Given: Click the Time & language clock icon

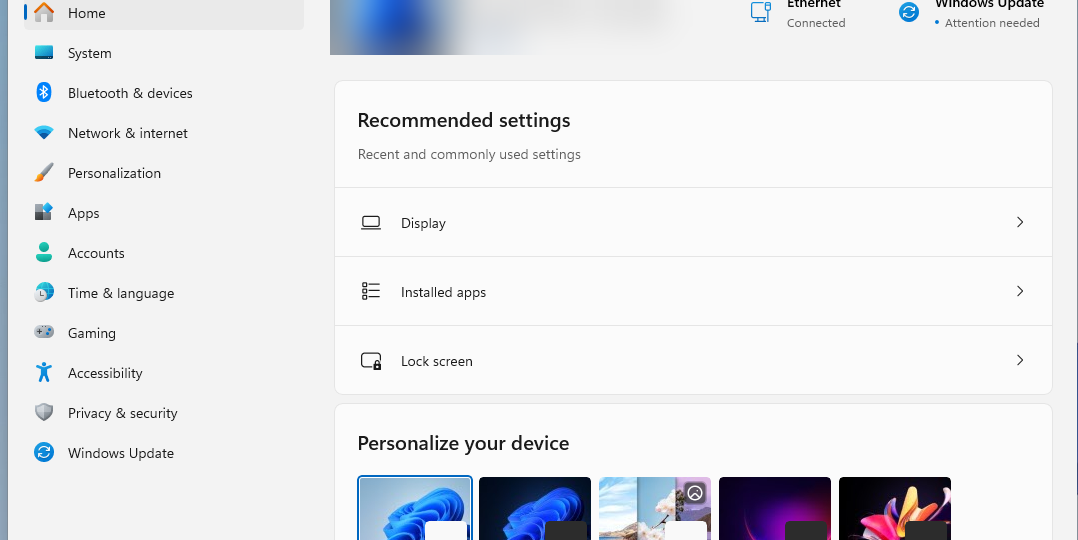Looking at the screenshot, I should coord(44,292).
